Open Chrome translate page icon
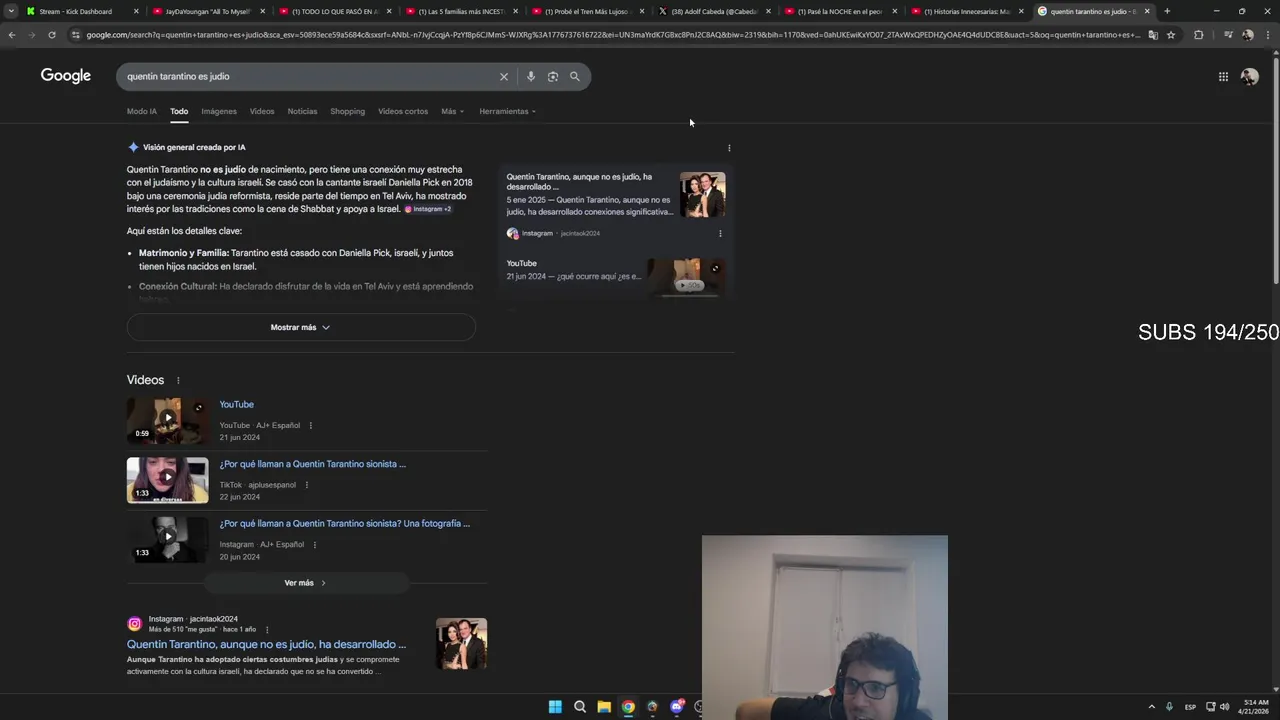Viewport: 1280px width, 720px height. 1153,35
